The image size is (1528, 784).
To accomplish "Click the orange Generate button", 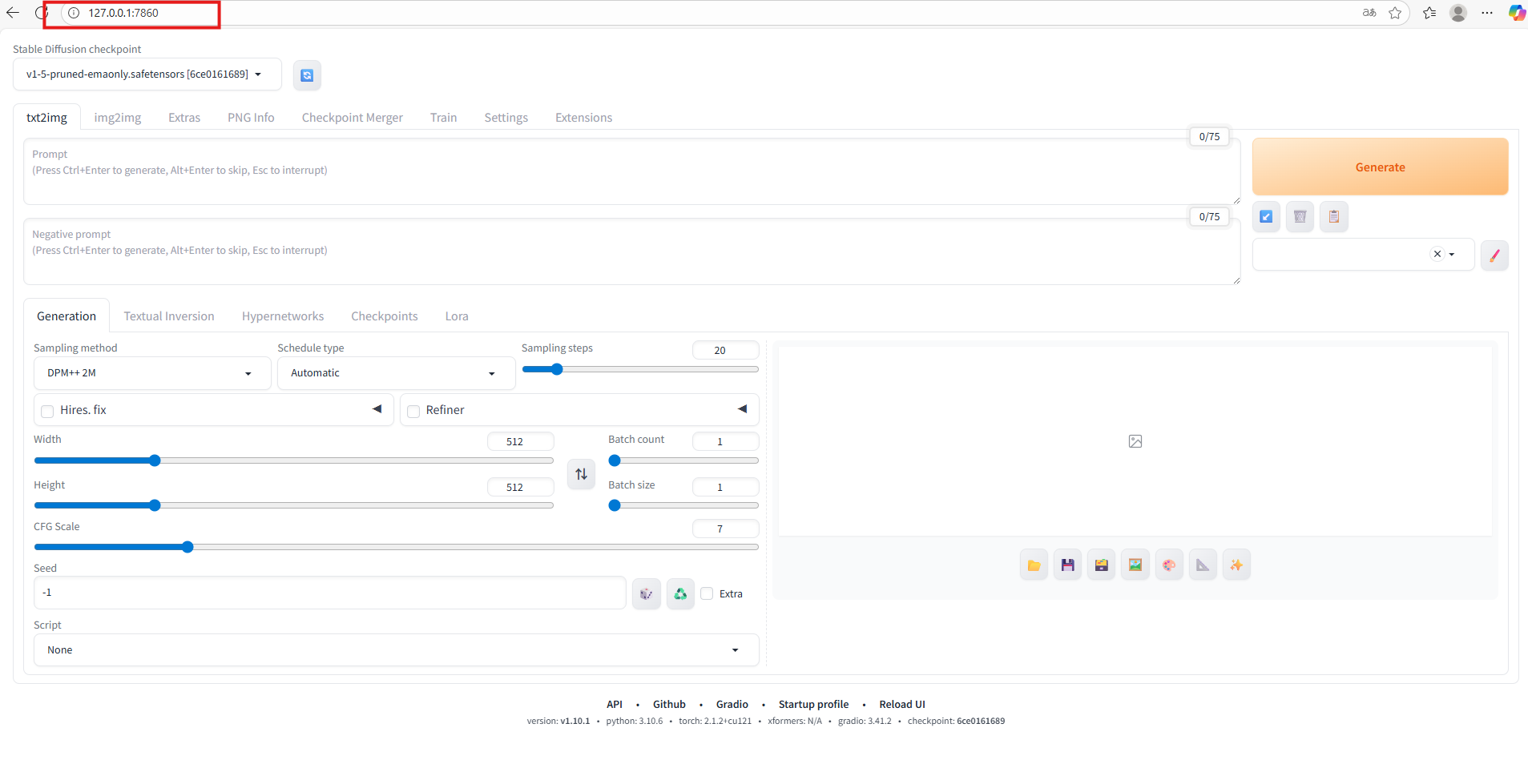I will pyautogui.click(x=1380, y=167).
